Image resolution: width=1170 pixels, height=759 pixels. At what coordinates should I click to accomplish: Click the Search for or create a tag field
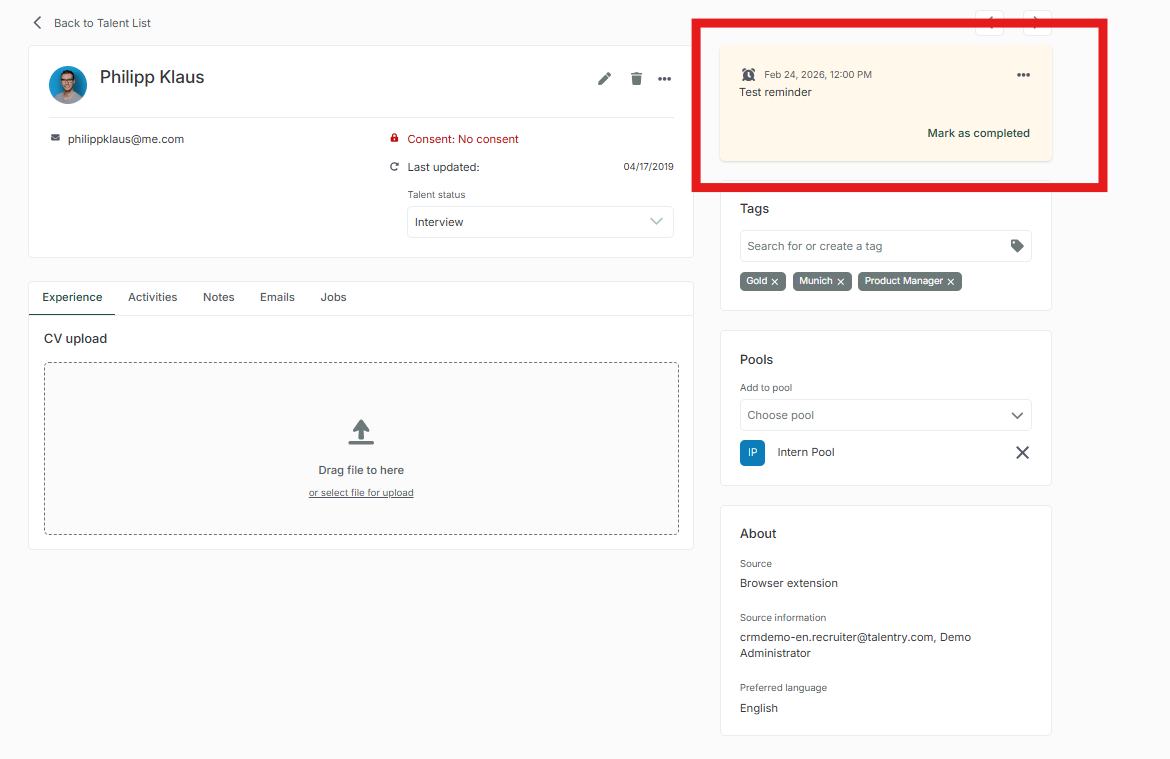(870, 246)
